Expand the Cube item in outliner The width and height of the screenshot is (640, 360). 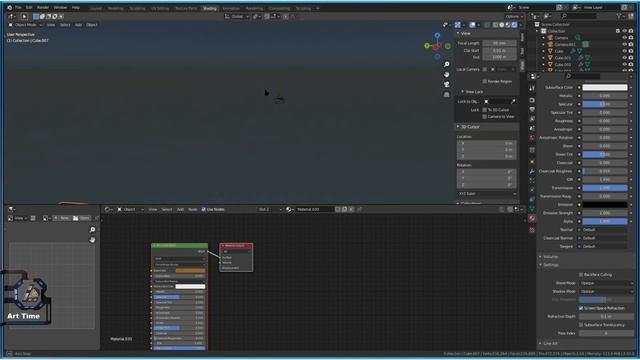pyautogui.click(x=544, y=51)
